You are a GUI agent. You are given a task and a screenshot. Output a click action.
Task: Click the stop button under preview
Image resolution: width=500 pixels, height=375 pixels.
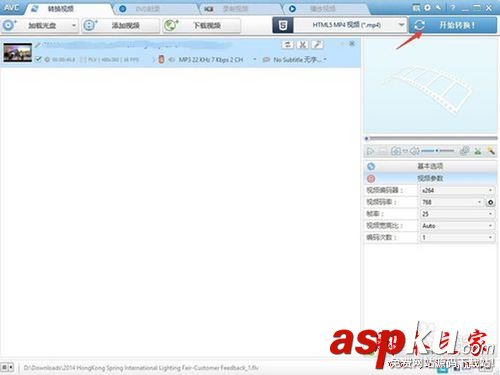click(x=383, y=151)
